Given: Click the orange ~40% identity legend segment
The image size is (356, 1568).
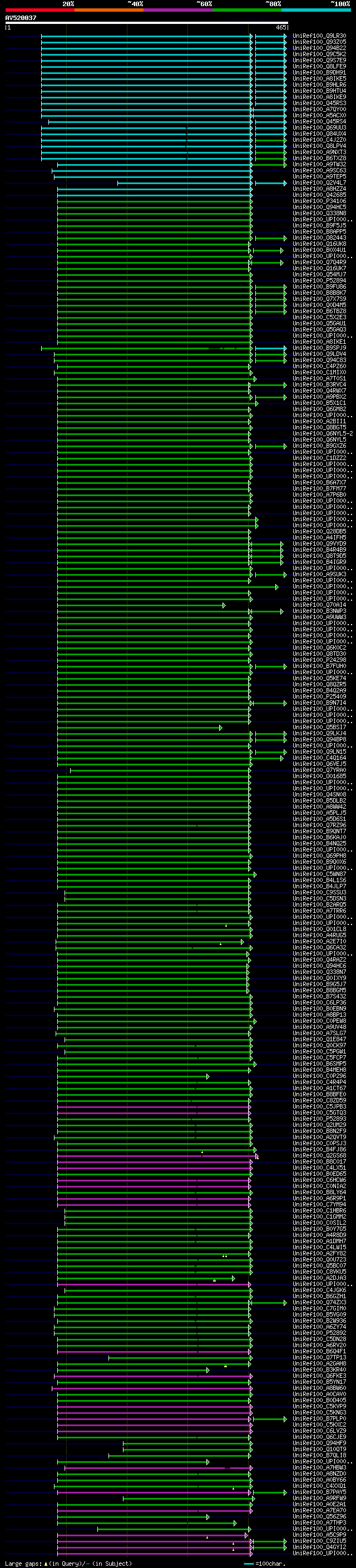Looking at the screenshot, I should [x=109, y=10].
